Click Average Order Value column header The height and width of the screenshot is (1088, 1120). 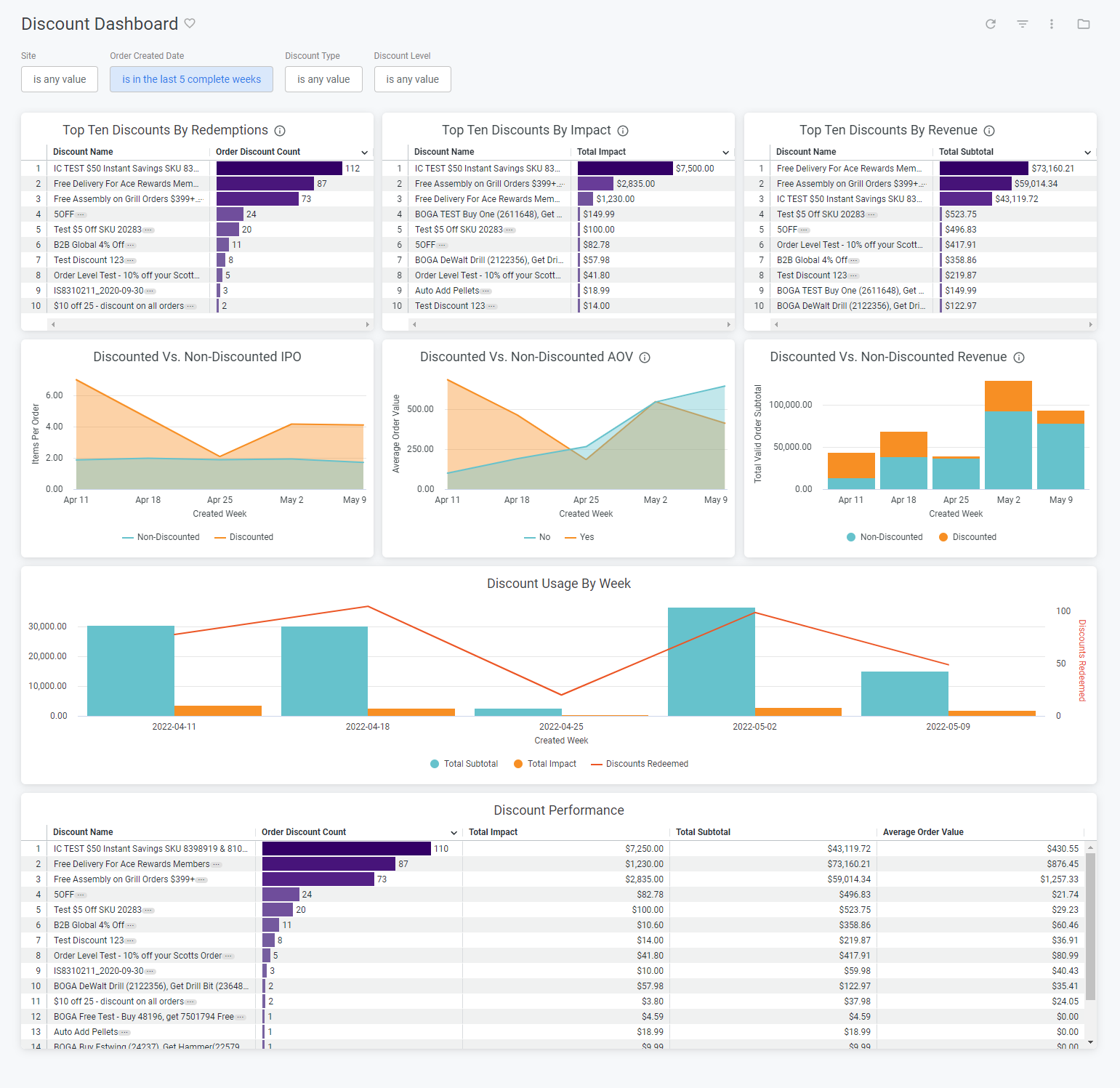pos(923,832)
